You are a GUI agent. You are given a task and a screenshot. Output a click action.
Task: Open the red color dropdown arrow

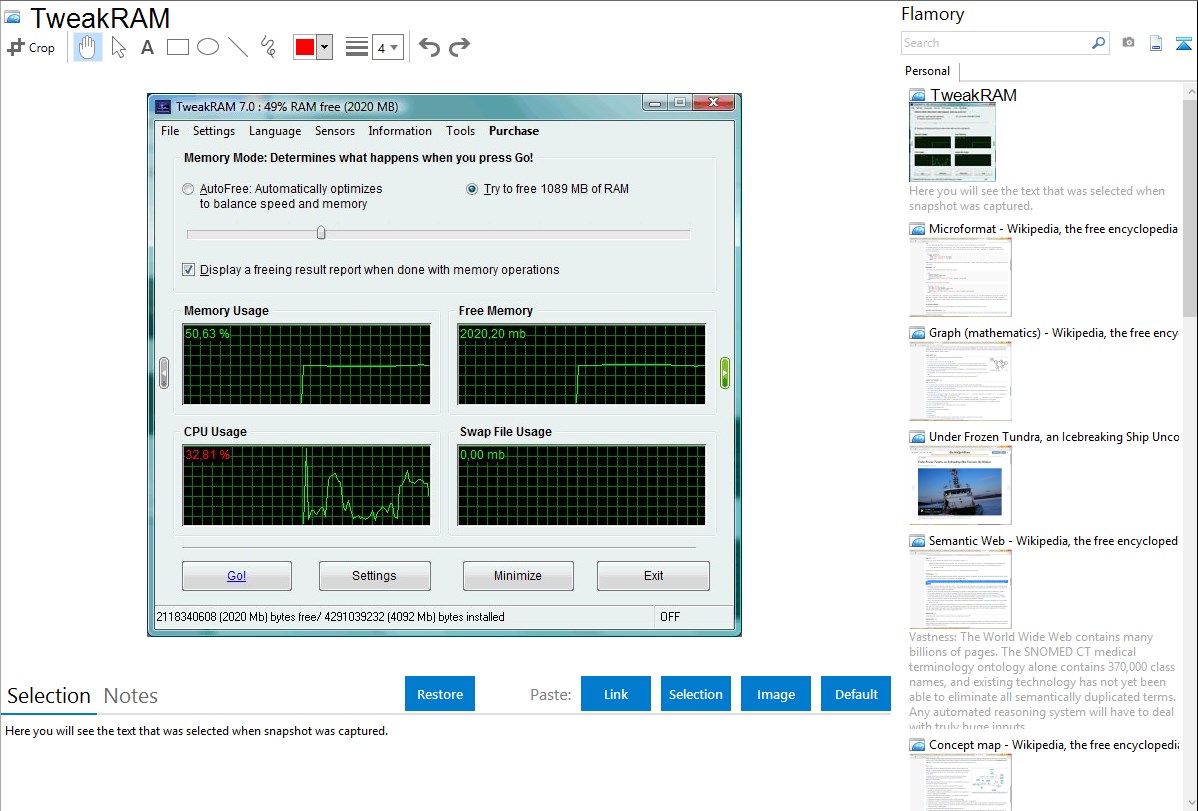[x=324, y=47]
